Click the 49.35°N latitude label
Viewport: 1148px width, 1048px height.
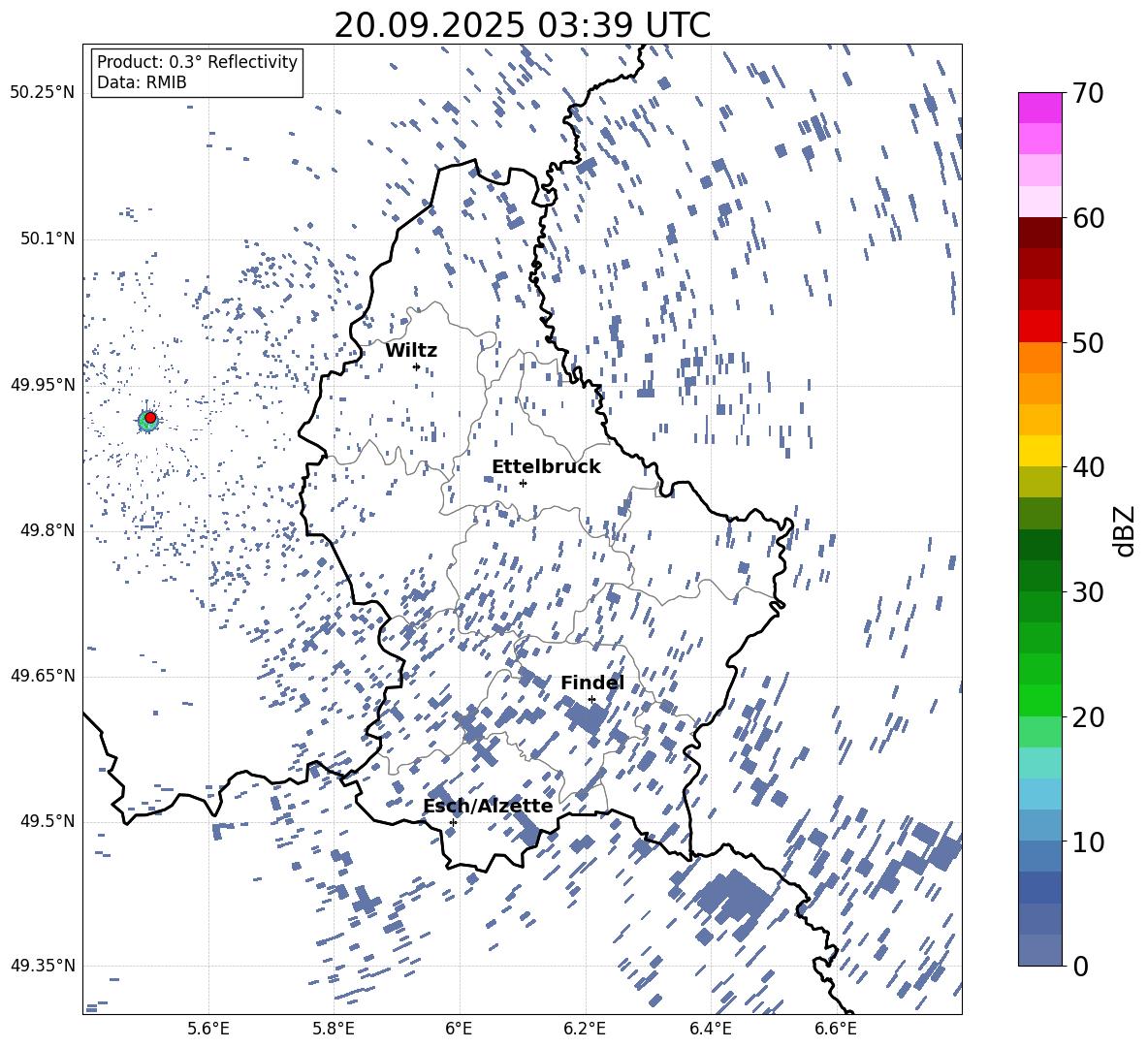coord(43,966)
